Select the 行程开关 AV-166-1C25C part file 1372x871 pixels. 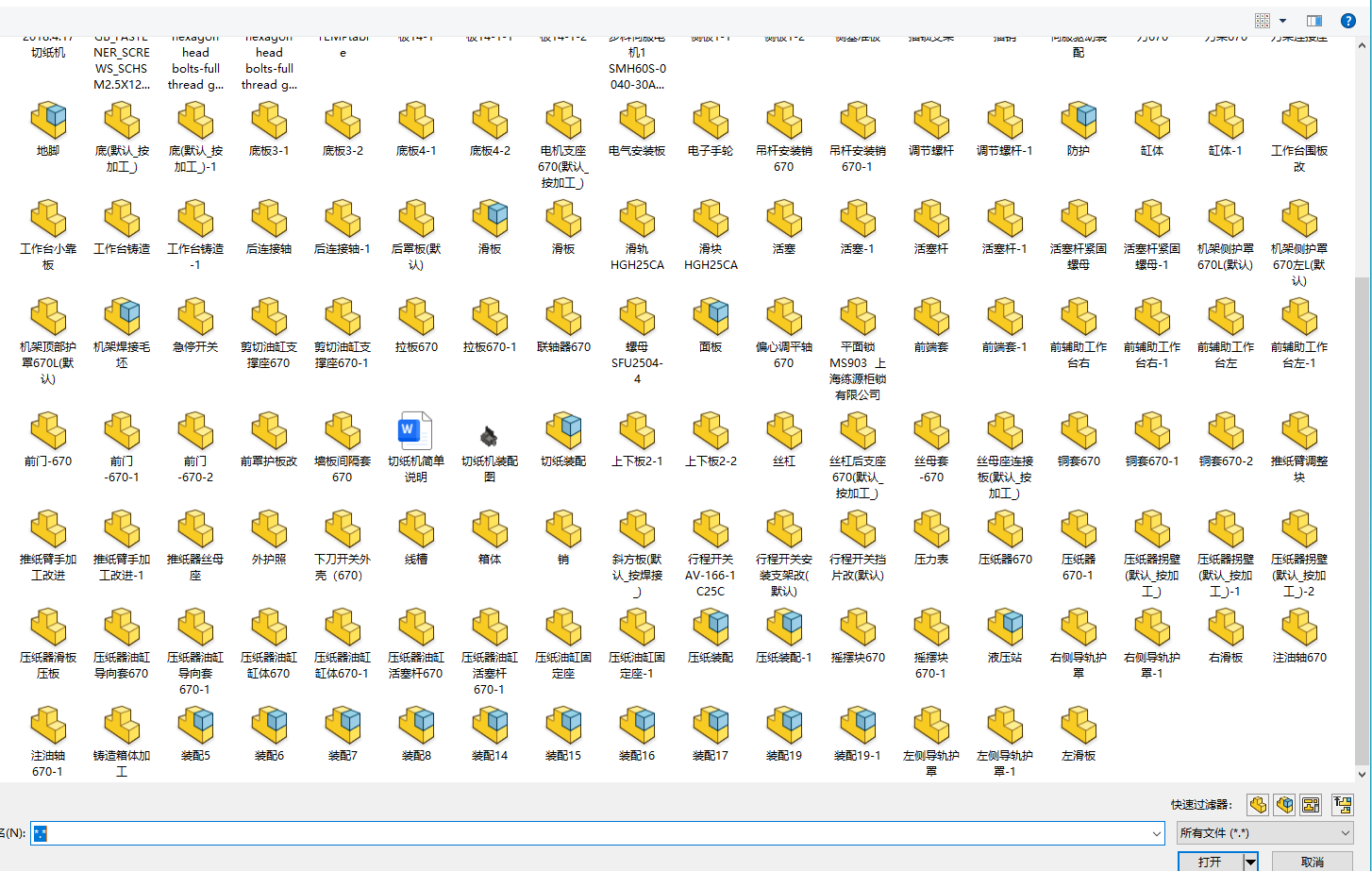(x=711, y=555)
